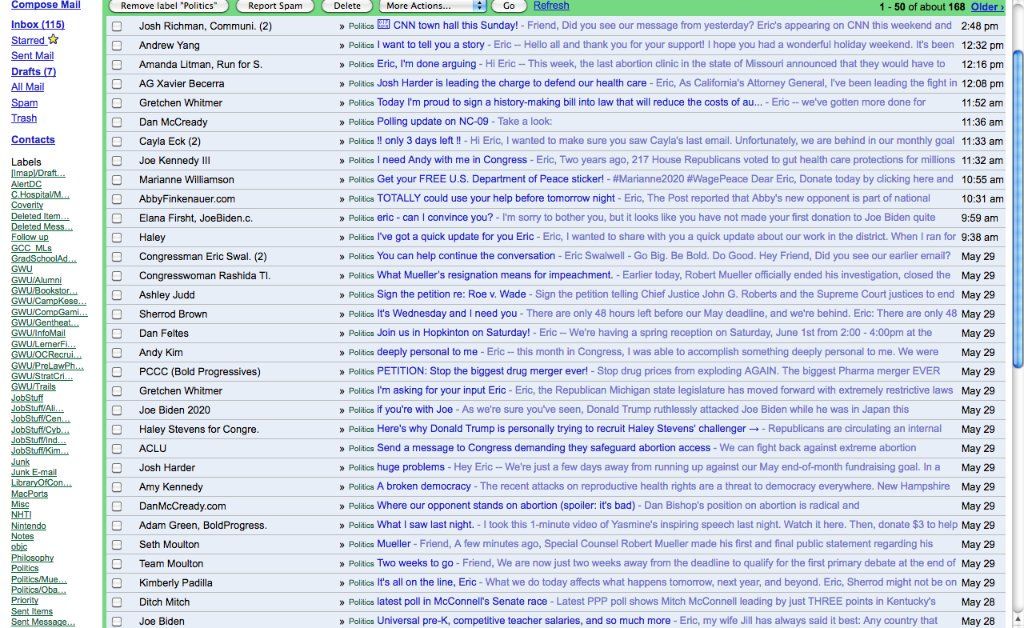
Task: Tick the Sherrod Brown email checkbox
Action: 117,314
